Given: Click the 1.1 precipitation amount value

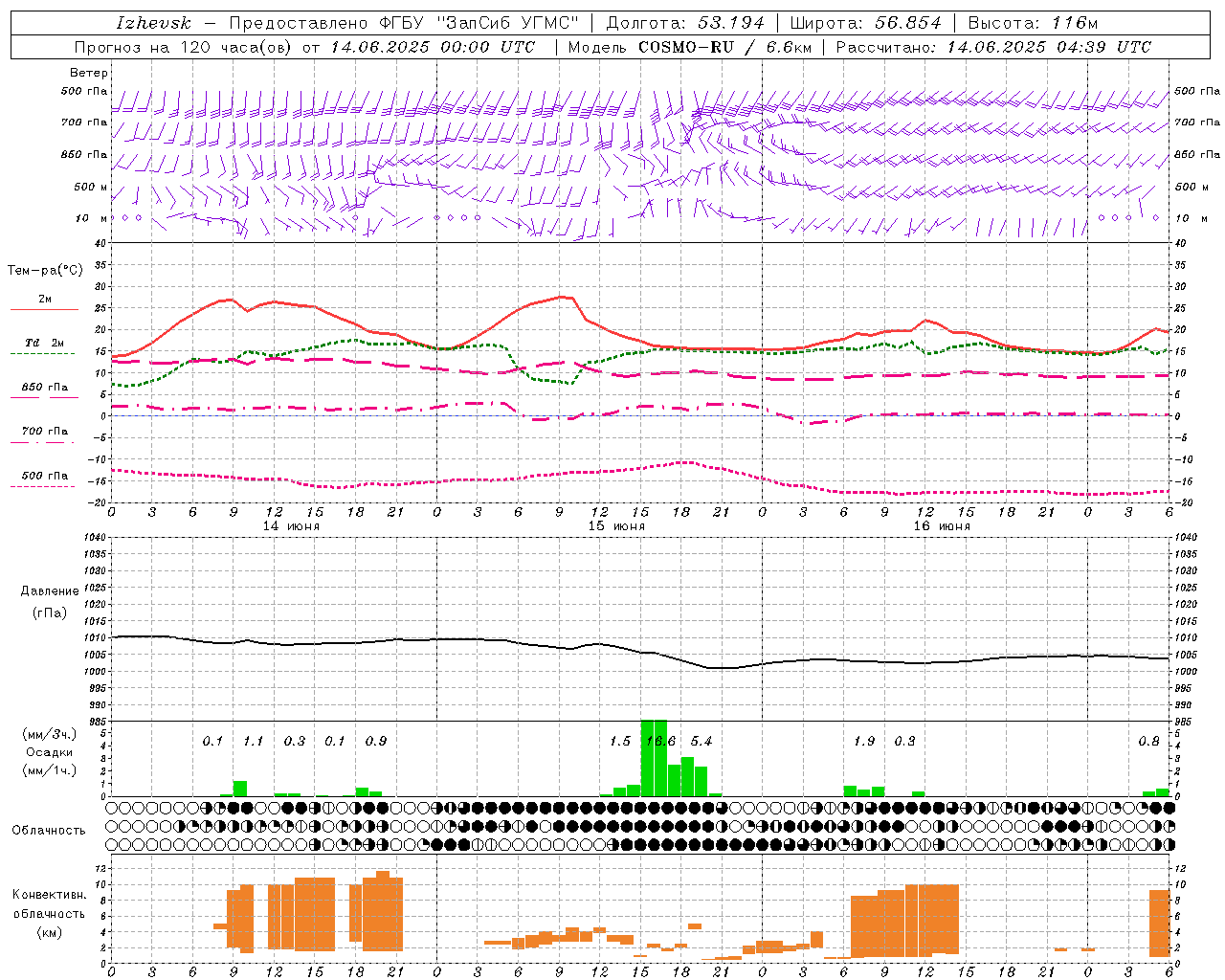Looking at the screenshot, I should 254,741.
